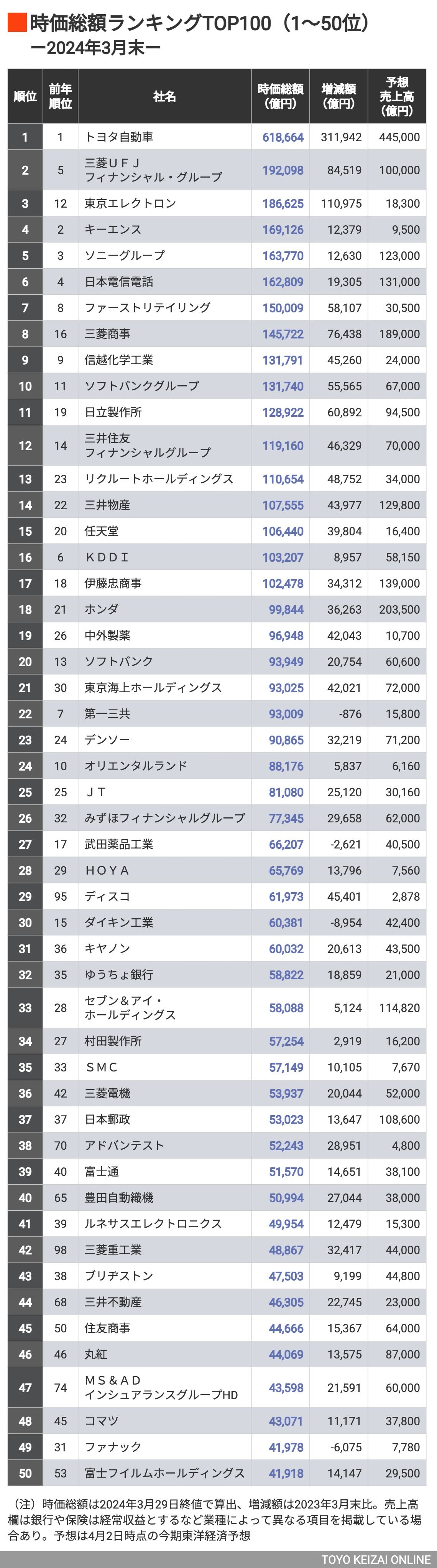Click the 予想売上高(億円) column header

click(397, 96)
